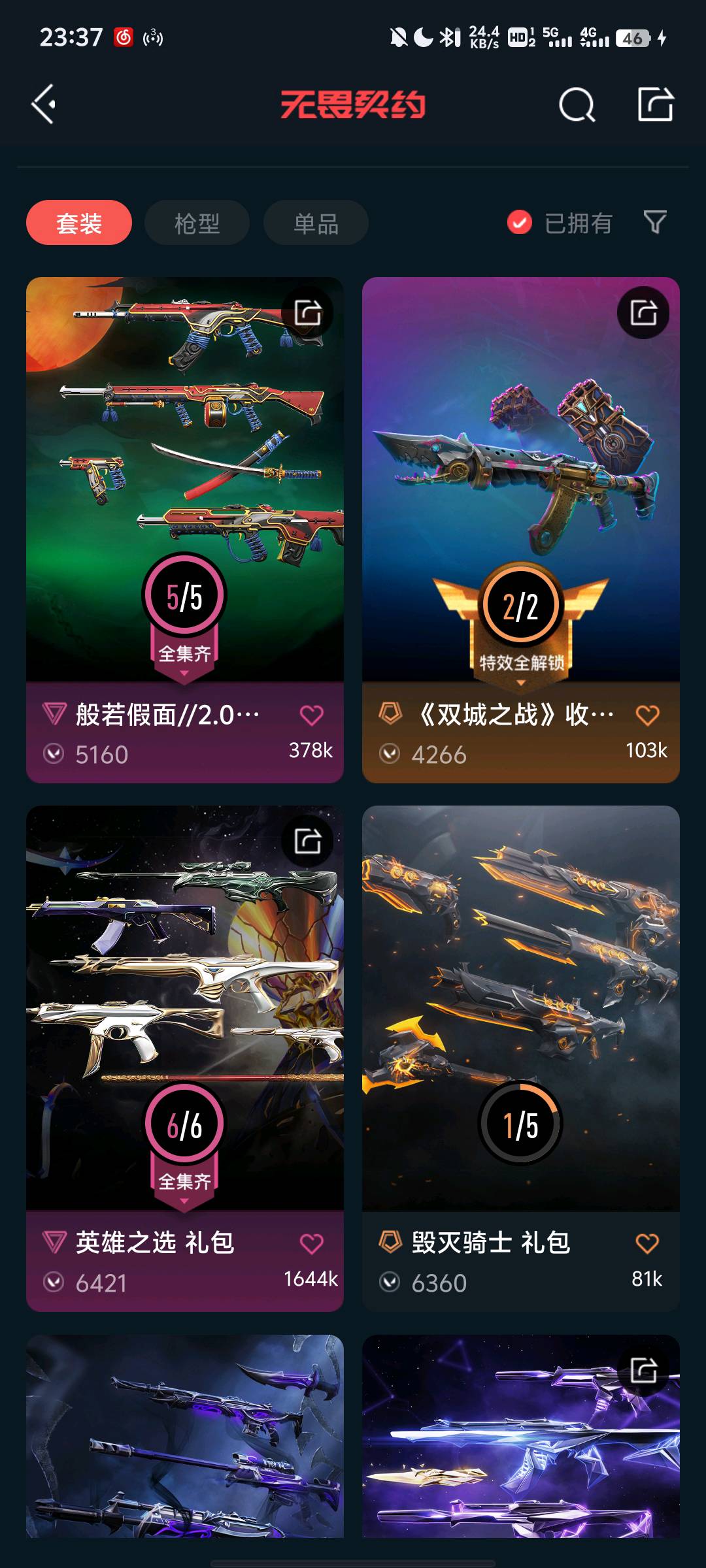Share the 英雄之选 礼包 card
Screen dimensions: 706x1568
[x=308, y=841]
